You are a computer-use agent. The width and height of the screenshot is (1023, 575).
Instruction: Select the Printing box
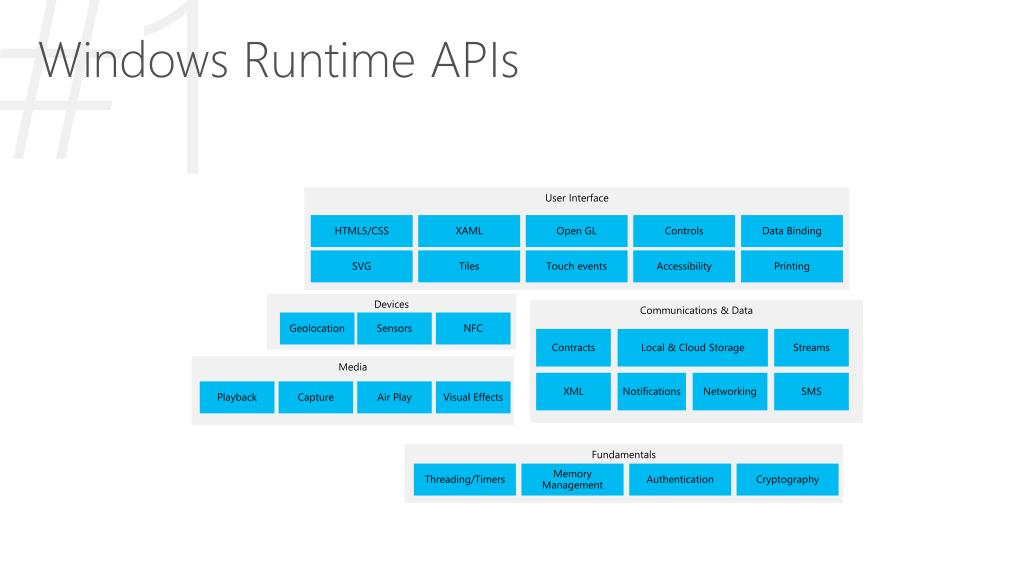click(x=791, y=266)
